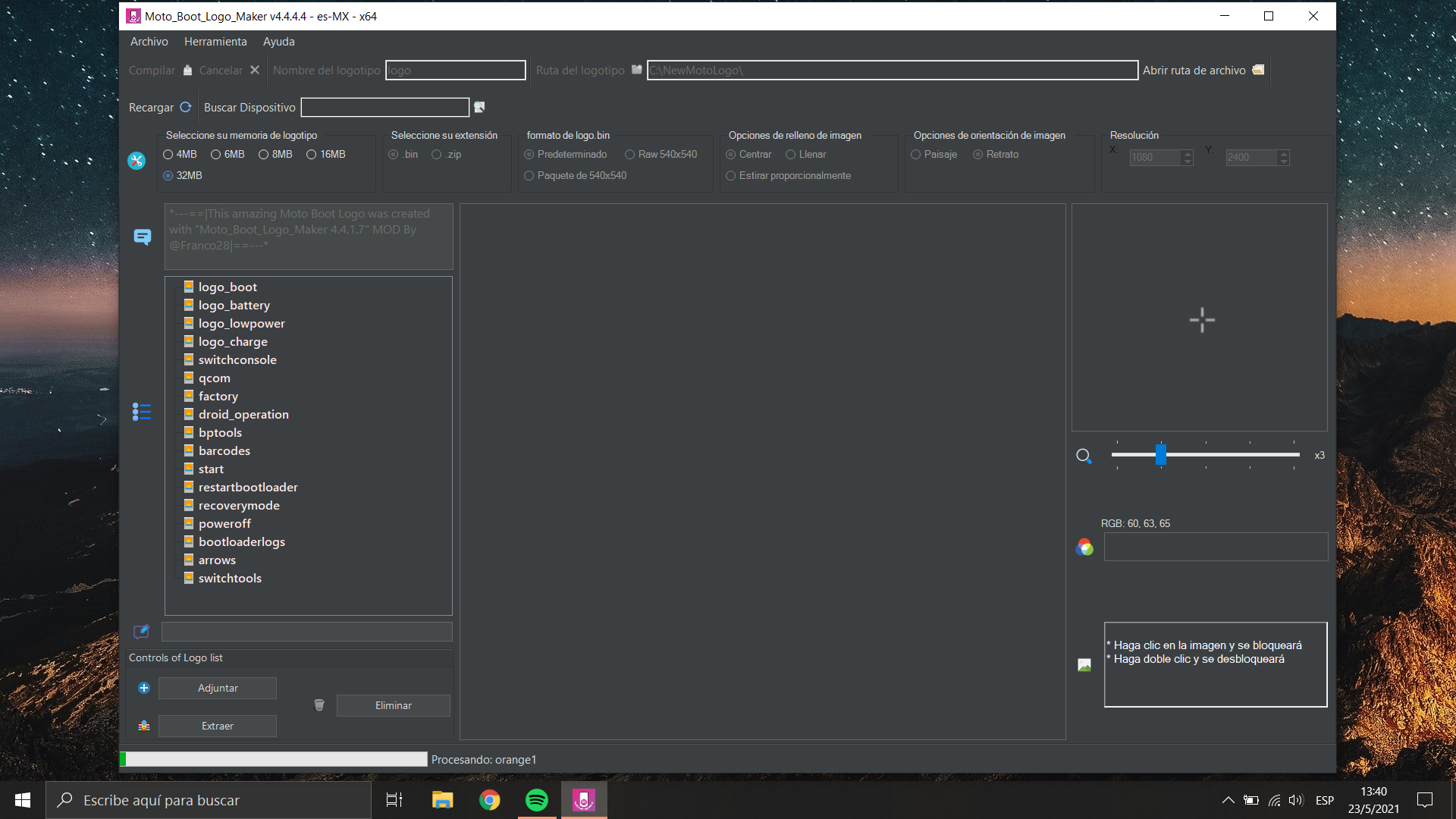Screen dimensions: 1456x819
Task: Select the 4MB logo memory option
Action: click(x=168, y=154)
